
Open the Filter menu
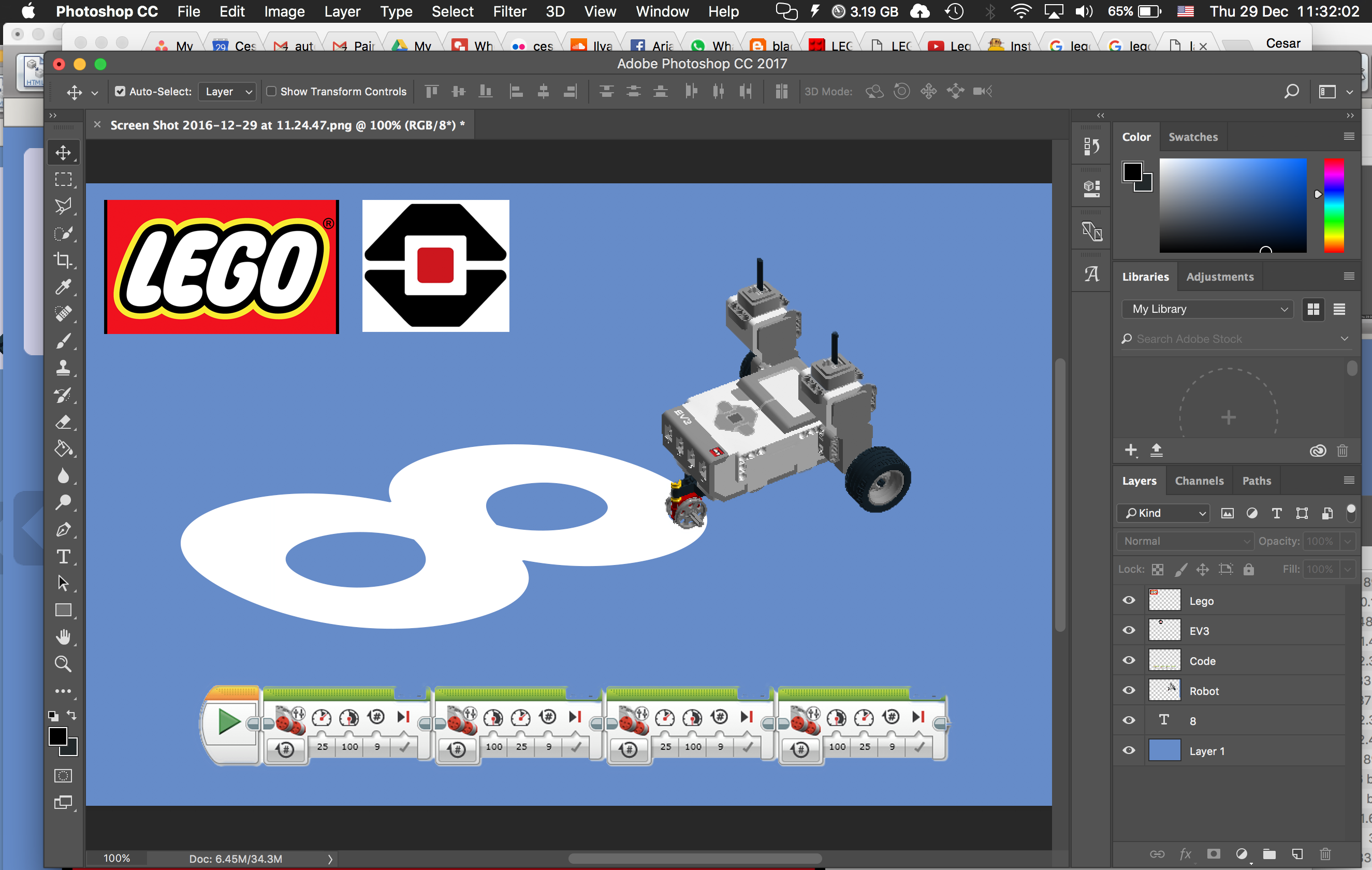click(509, 11)
